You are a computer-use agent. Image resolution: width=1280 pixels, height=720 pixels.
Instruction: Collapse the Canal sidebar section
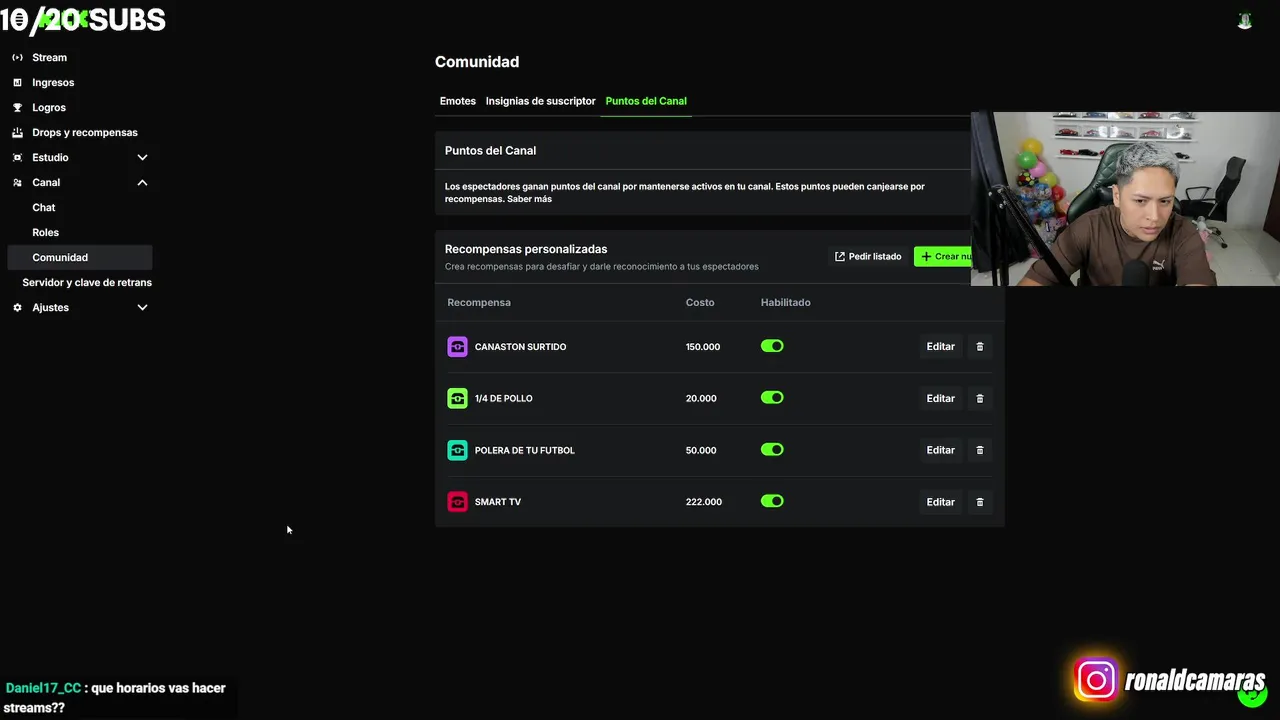click(x=142, y=183)
